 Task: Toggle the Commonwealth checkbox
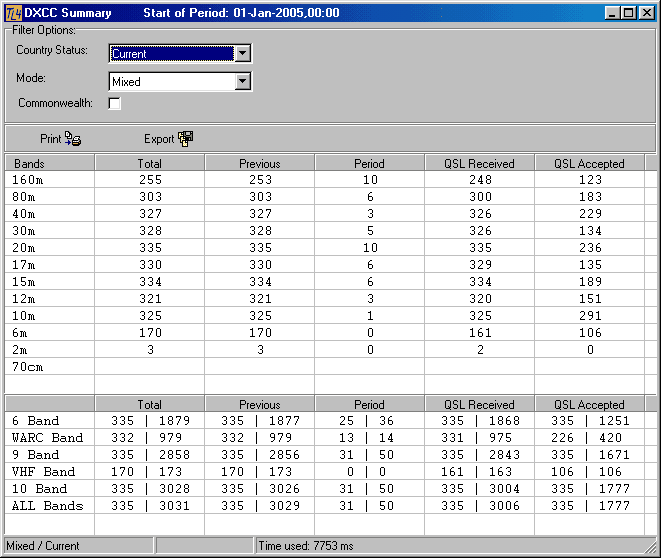click(114, 103)
